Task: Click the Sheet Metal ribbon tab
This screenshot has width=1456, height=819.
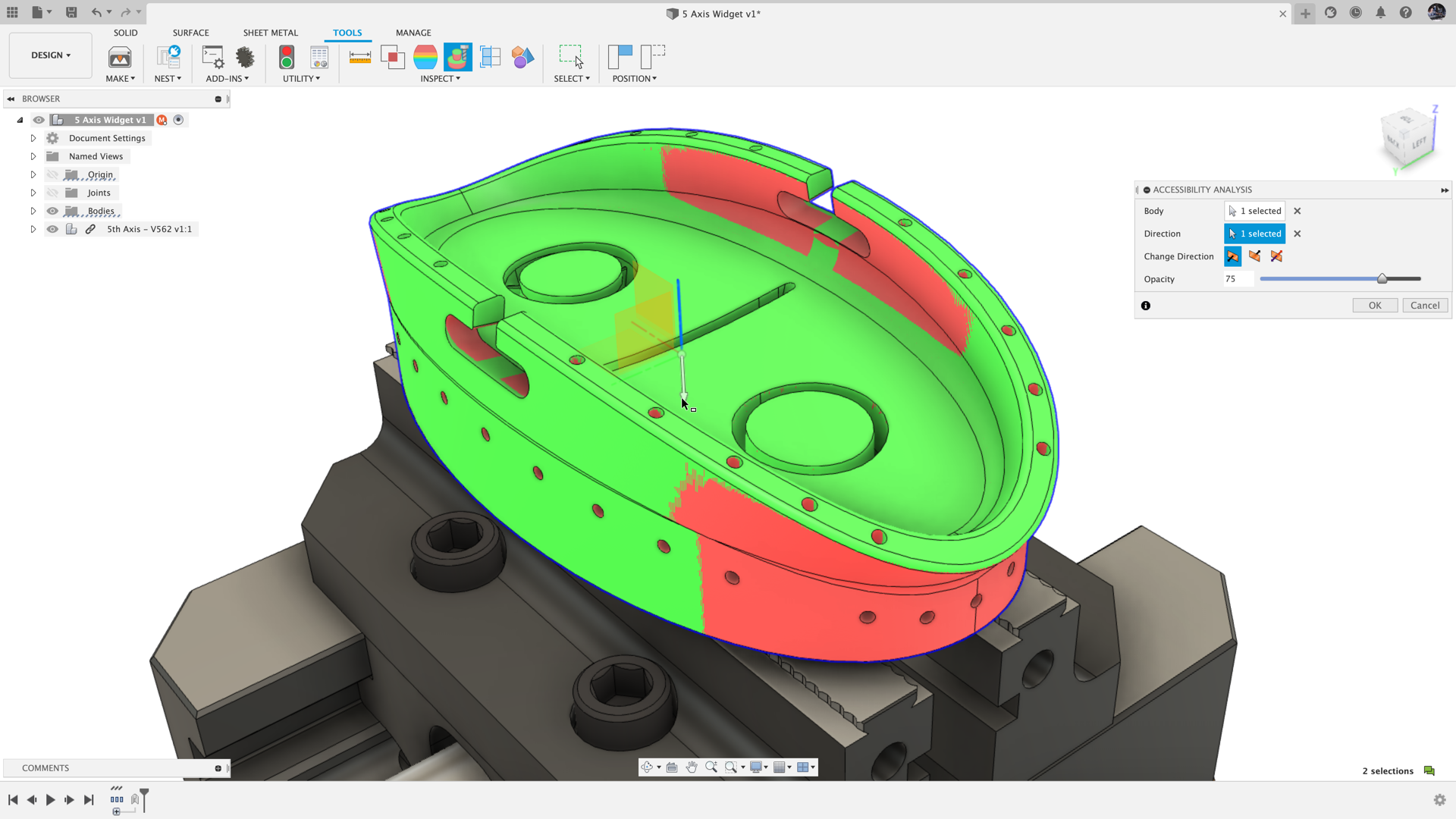Action: point(269,32)
